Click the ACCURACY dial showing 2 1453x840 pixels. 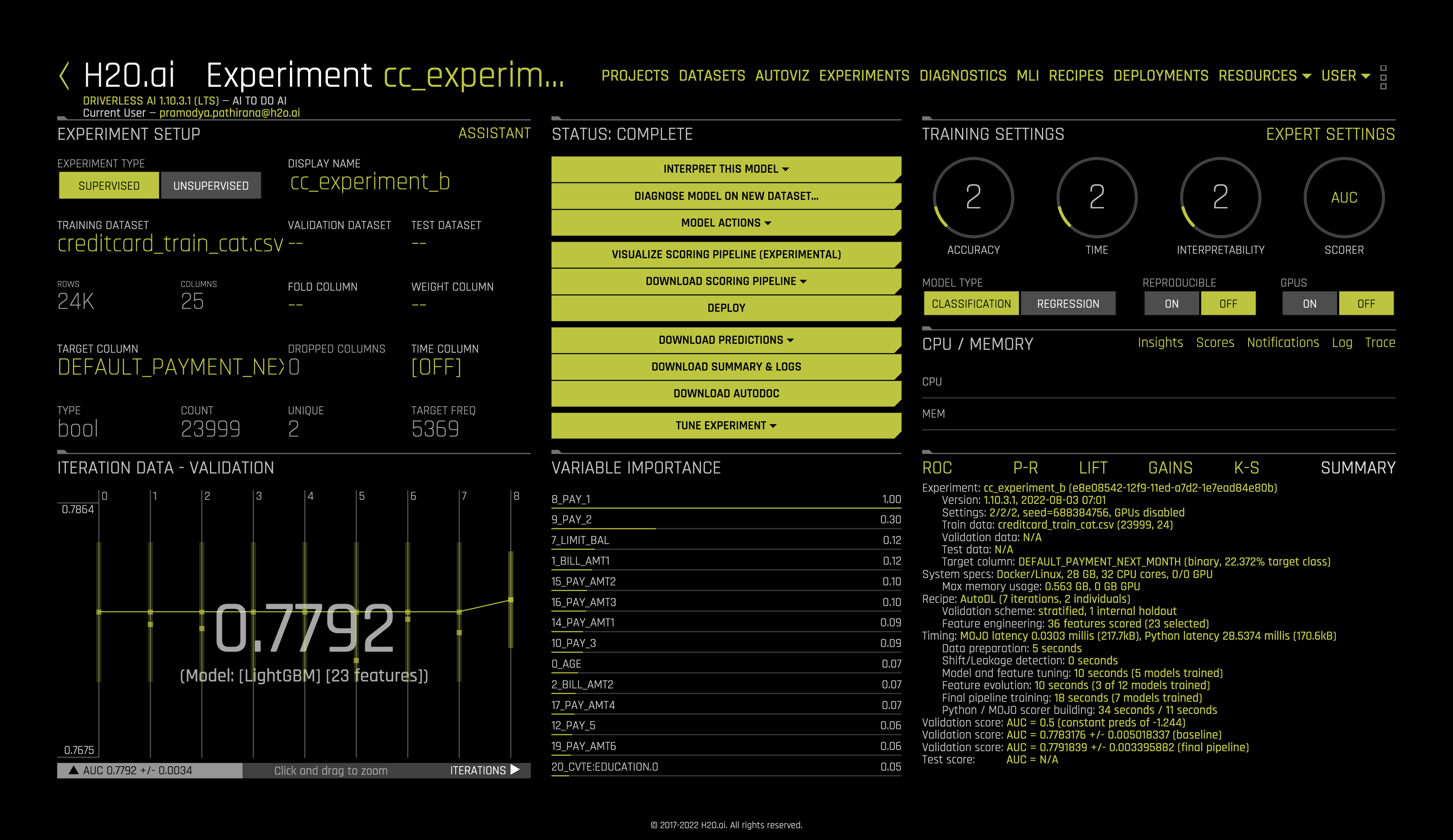pos(973,197)
